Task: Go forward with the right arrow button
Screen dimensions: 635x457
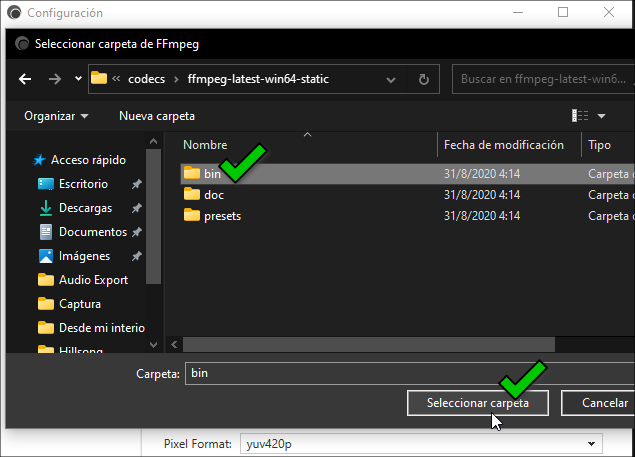Action: (55, 79)
